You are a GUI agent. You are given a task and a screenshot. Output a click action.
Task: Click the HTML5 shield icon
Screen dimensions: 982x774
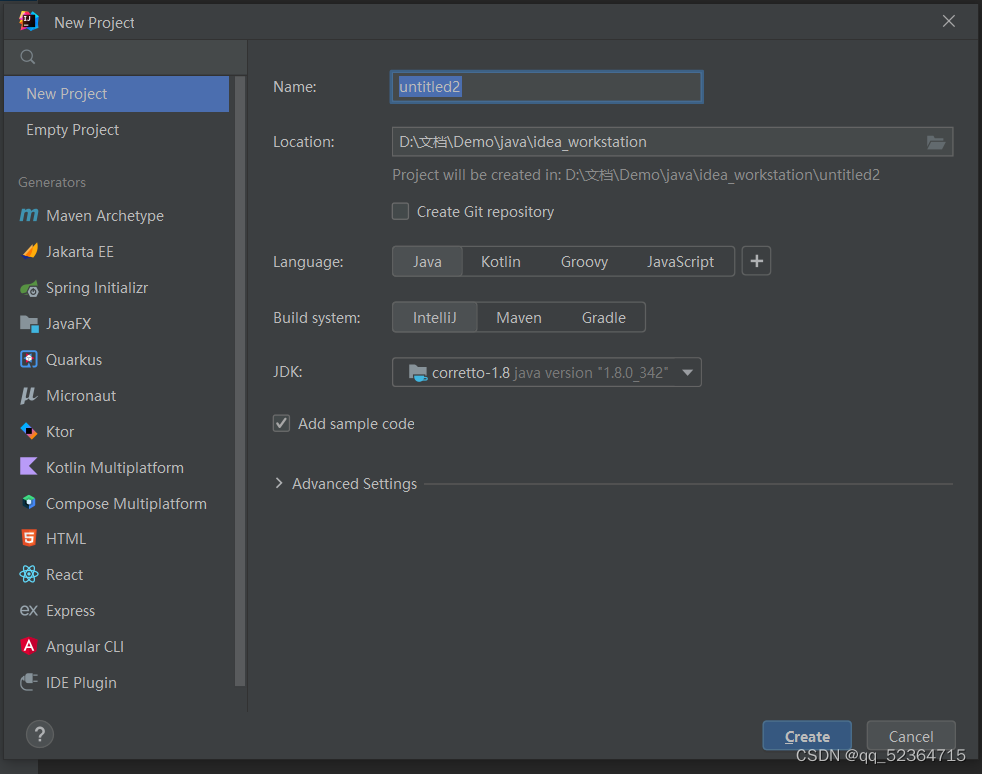point(29,538)
